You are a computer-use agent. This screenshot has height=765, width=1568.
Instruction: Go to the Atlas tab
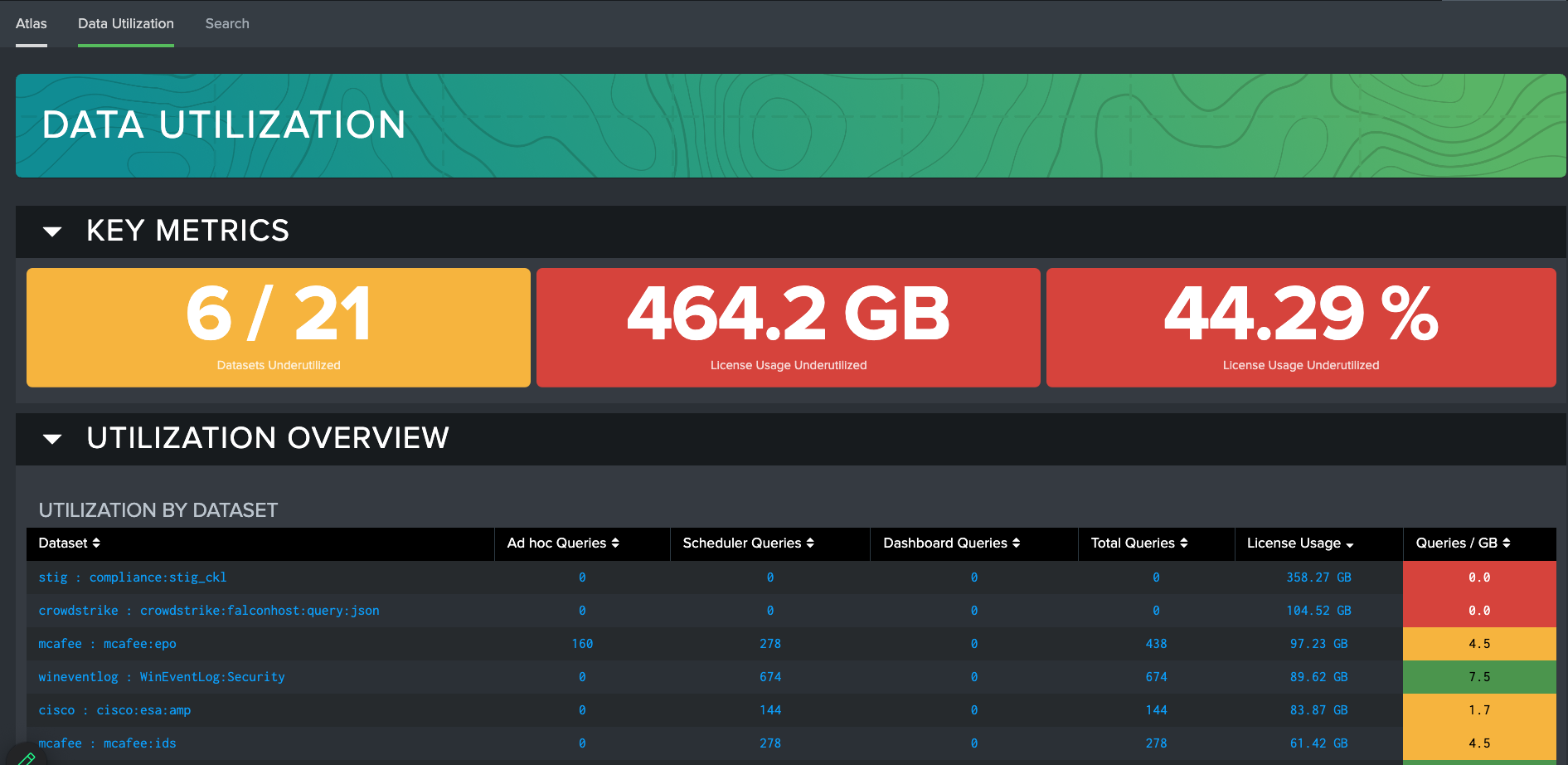coord(31,23)
